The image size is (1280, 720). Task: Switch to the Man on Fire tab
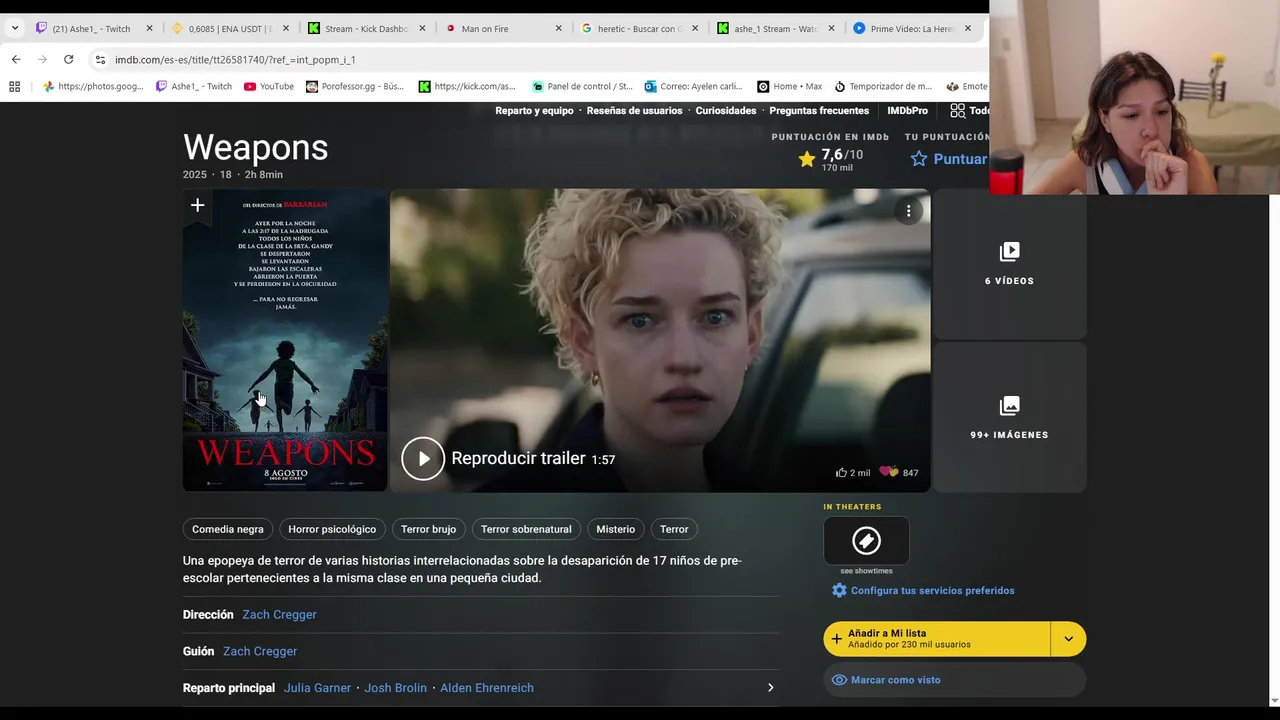(x=484, y=29)
